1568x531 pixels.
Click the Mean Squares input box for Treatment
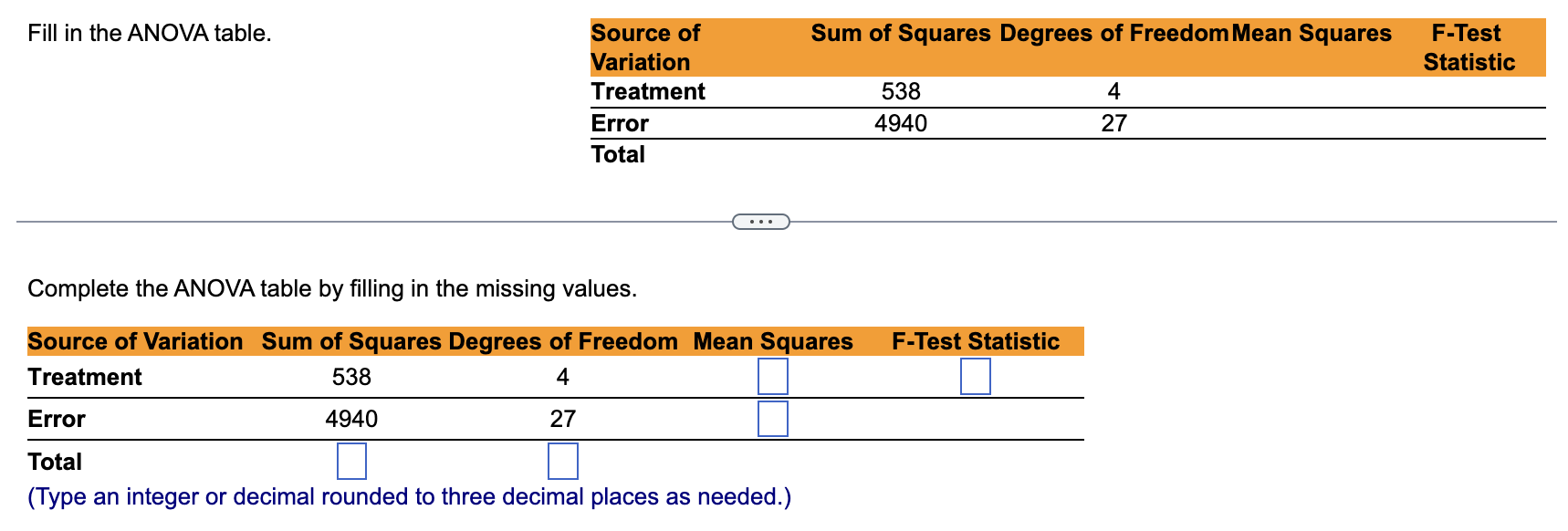[x=771, y=375]
